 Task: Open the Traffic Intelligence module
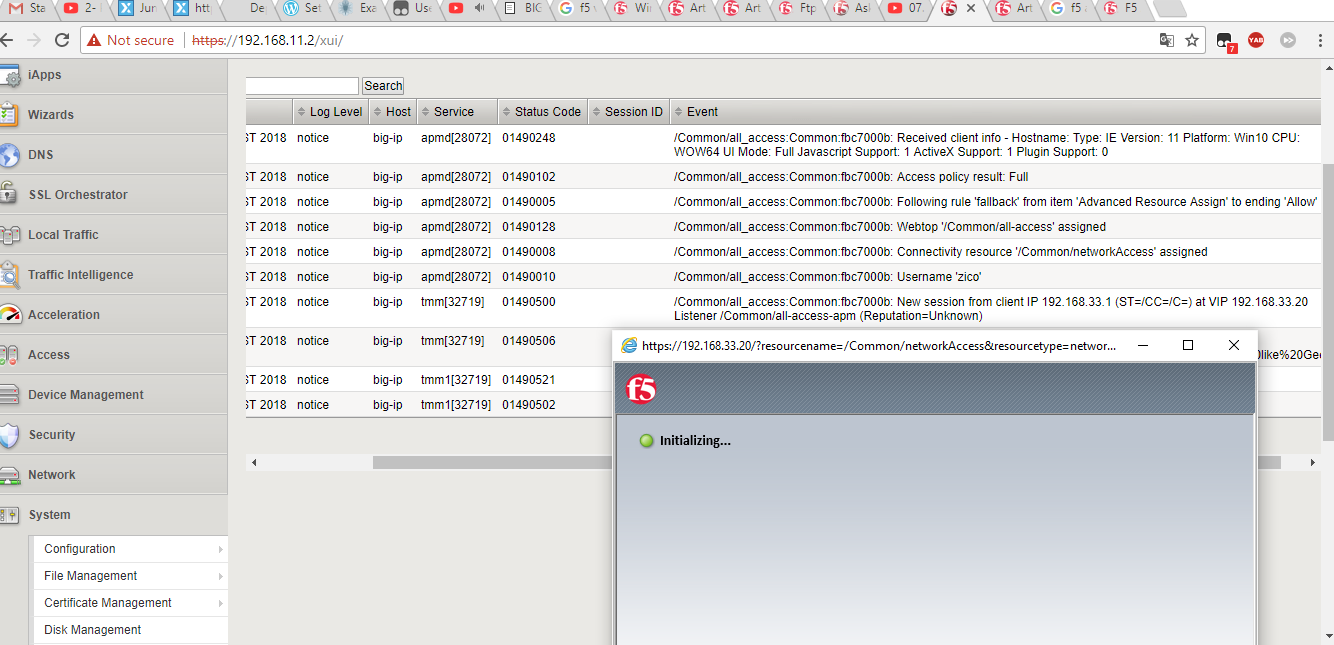(x=12, y=274)
